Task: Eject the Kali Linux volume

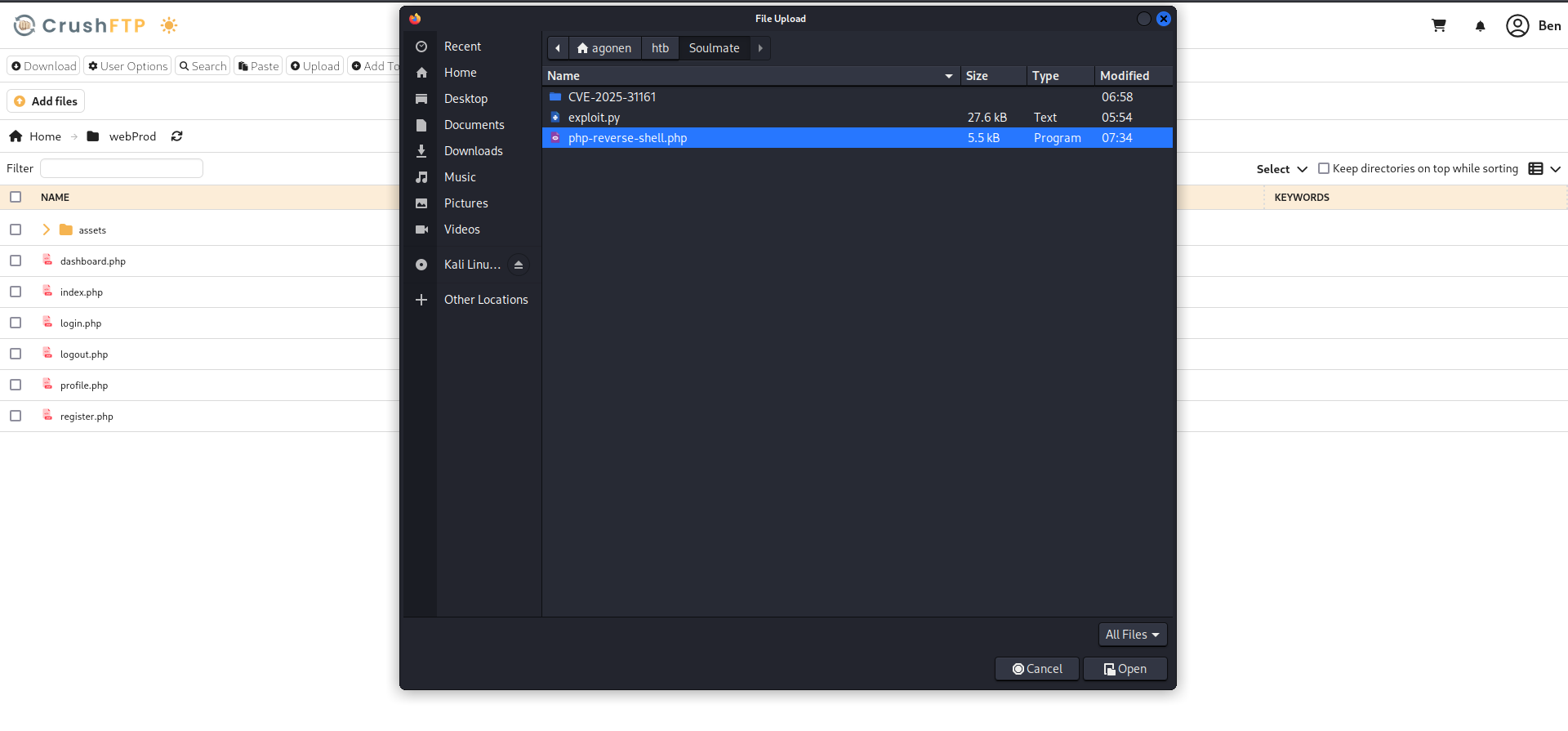Action: tap(519, 265)
